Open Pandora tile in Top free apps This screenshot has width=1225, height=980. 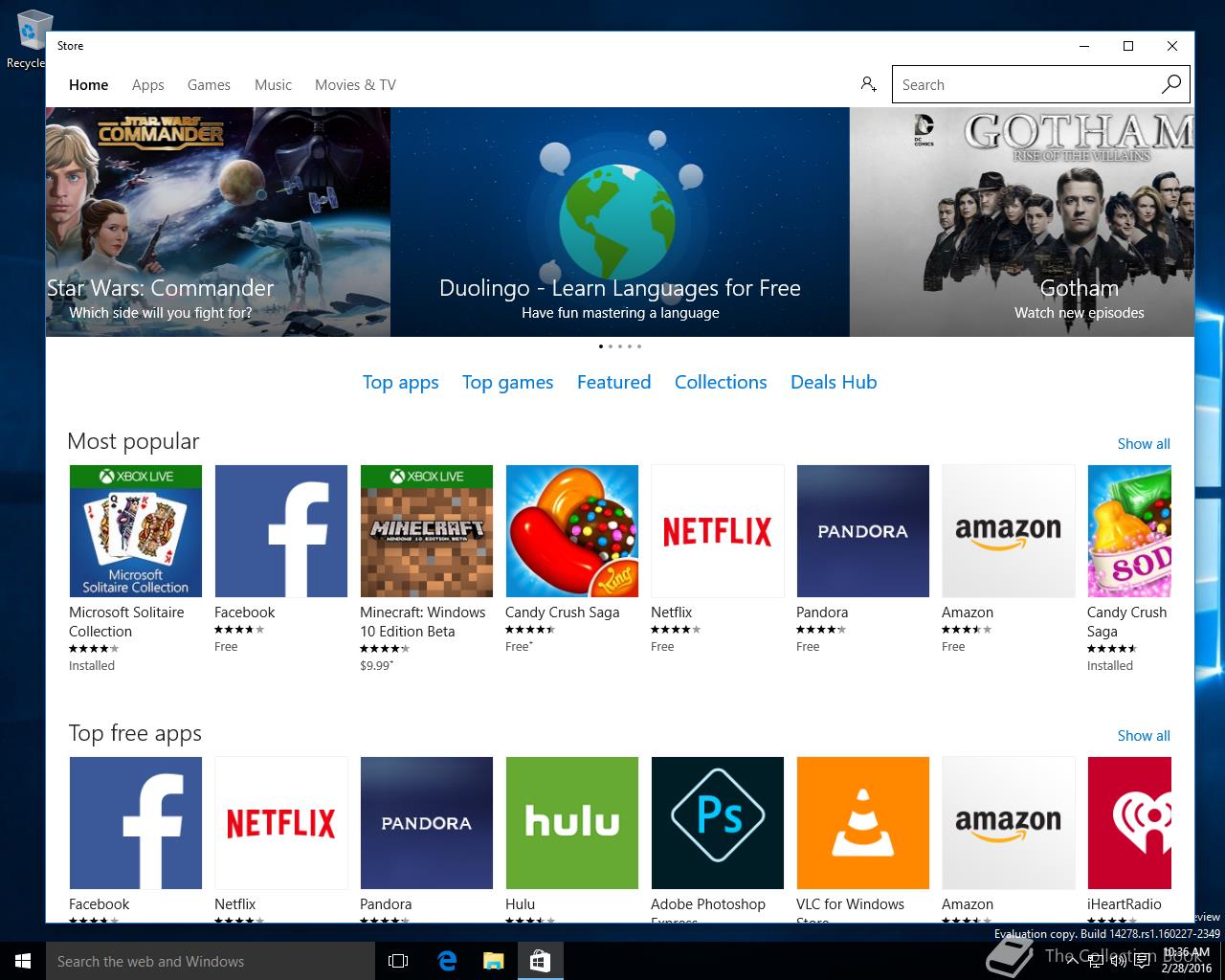427,823
